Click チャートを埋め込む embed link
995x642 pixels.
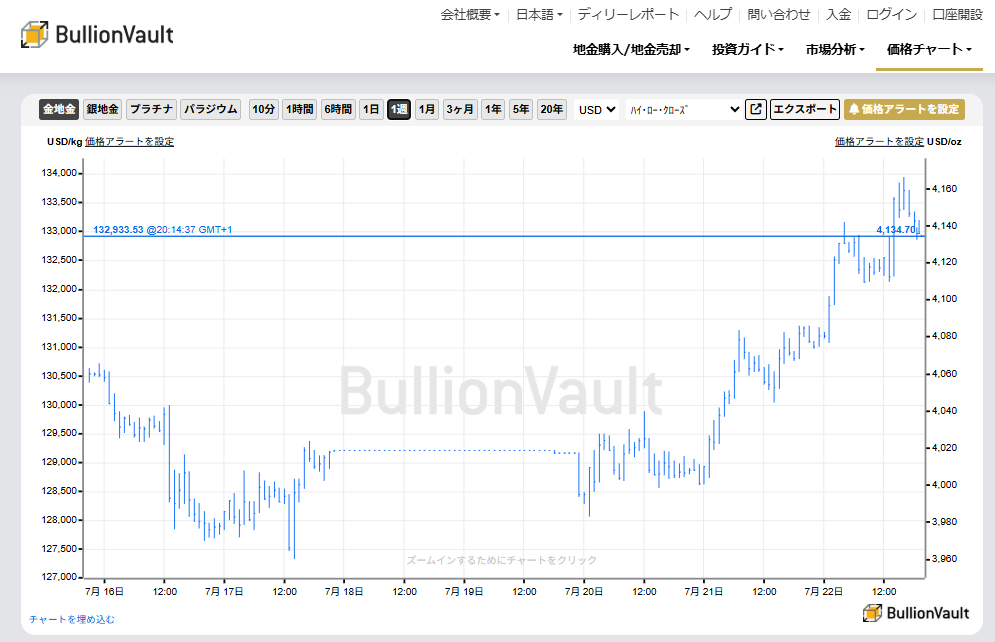[x=72, y=619]
